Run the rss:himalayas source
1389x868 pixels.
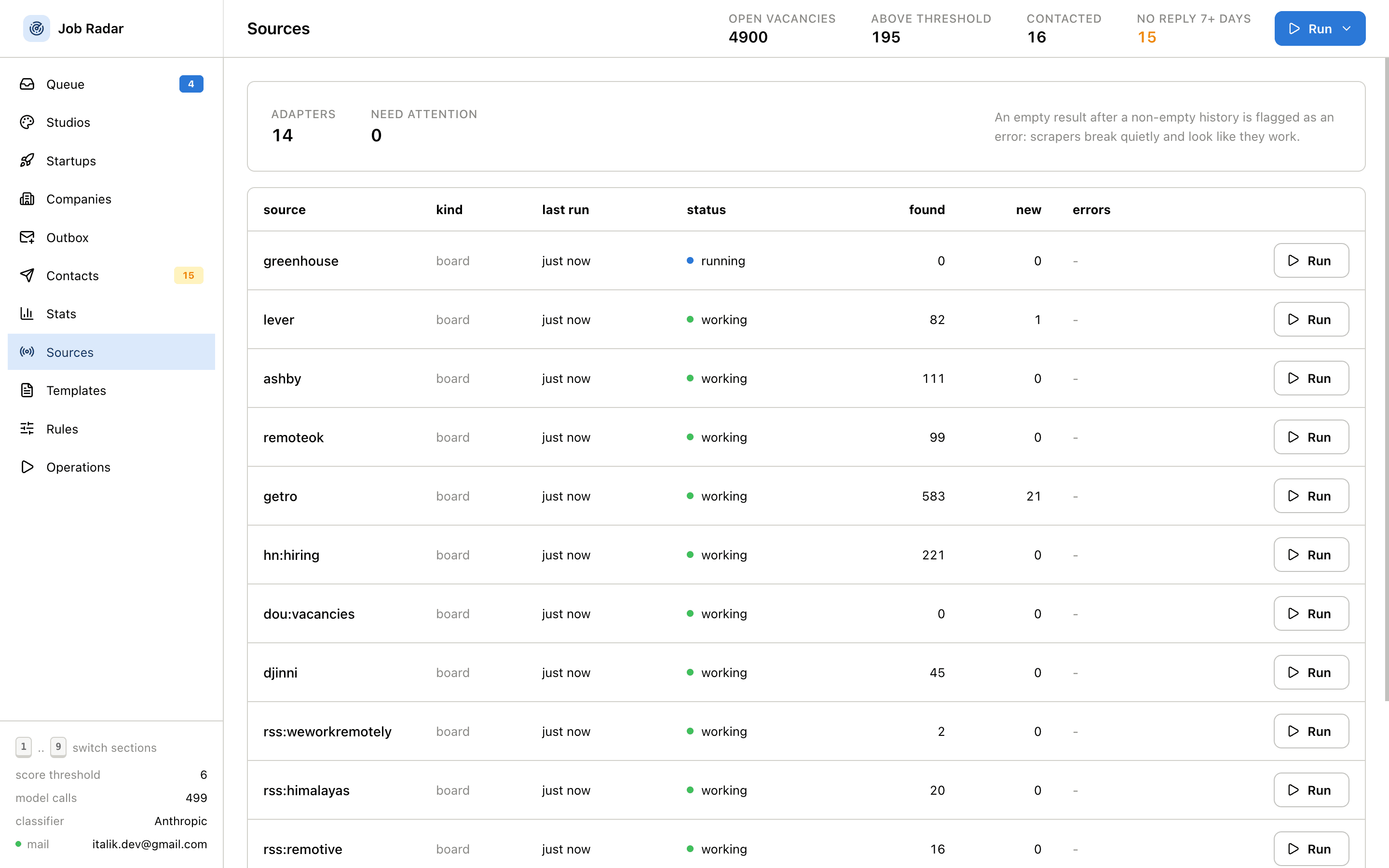(1311, 790)
